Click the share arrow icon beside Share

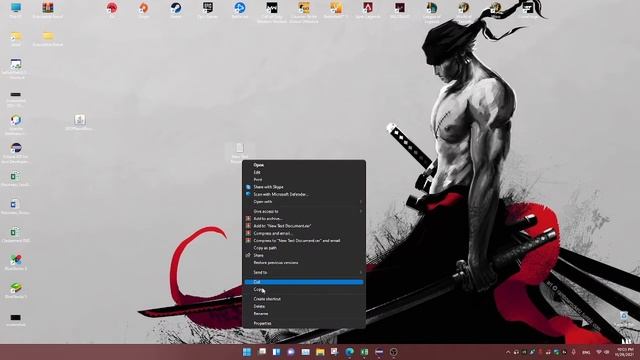(248, 255)
